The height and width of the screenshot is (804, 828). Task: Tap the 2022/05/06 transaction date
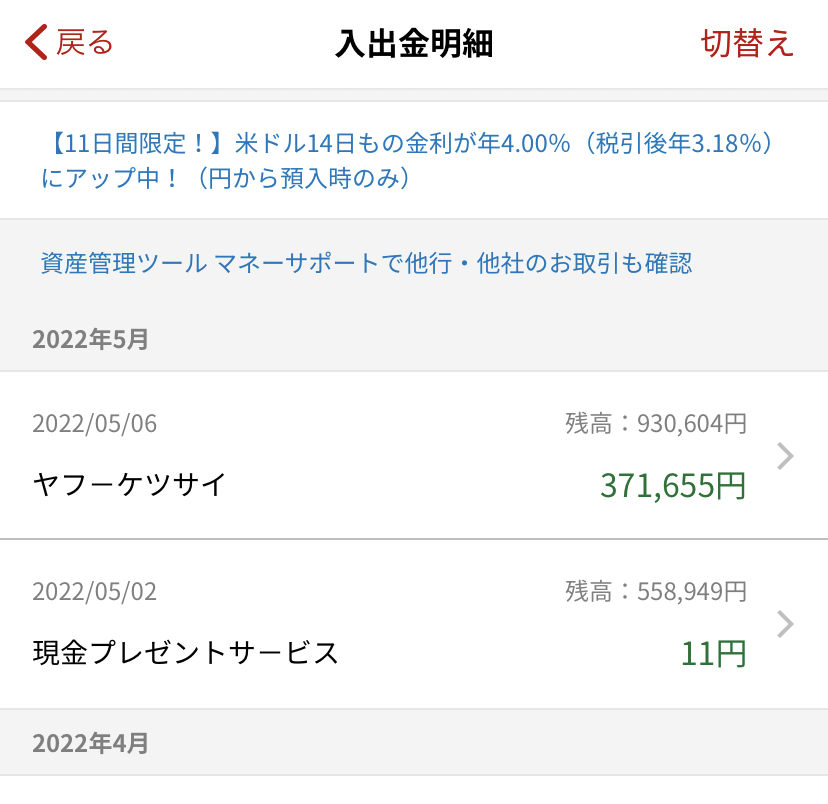[95, 424]
